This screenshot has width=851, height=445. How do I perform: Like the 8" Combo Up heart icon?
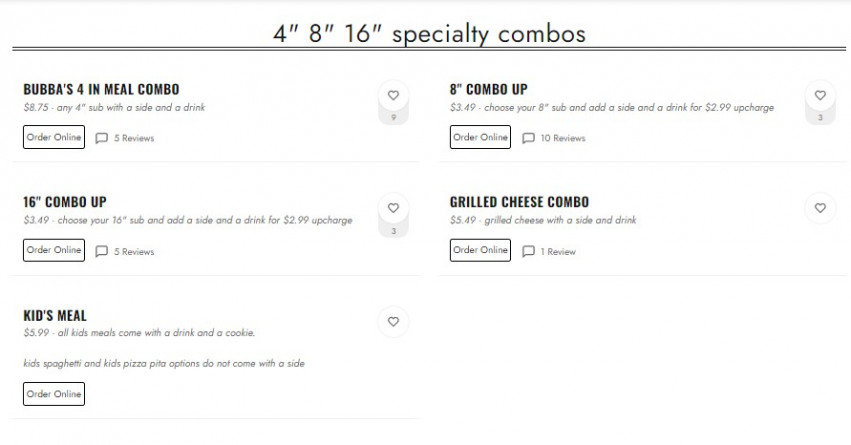(x=820, y=96)
